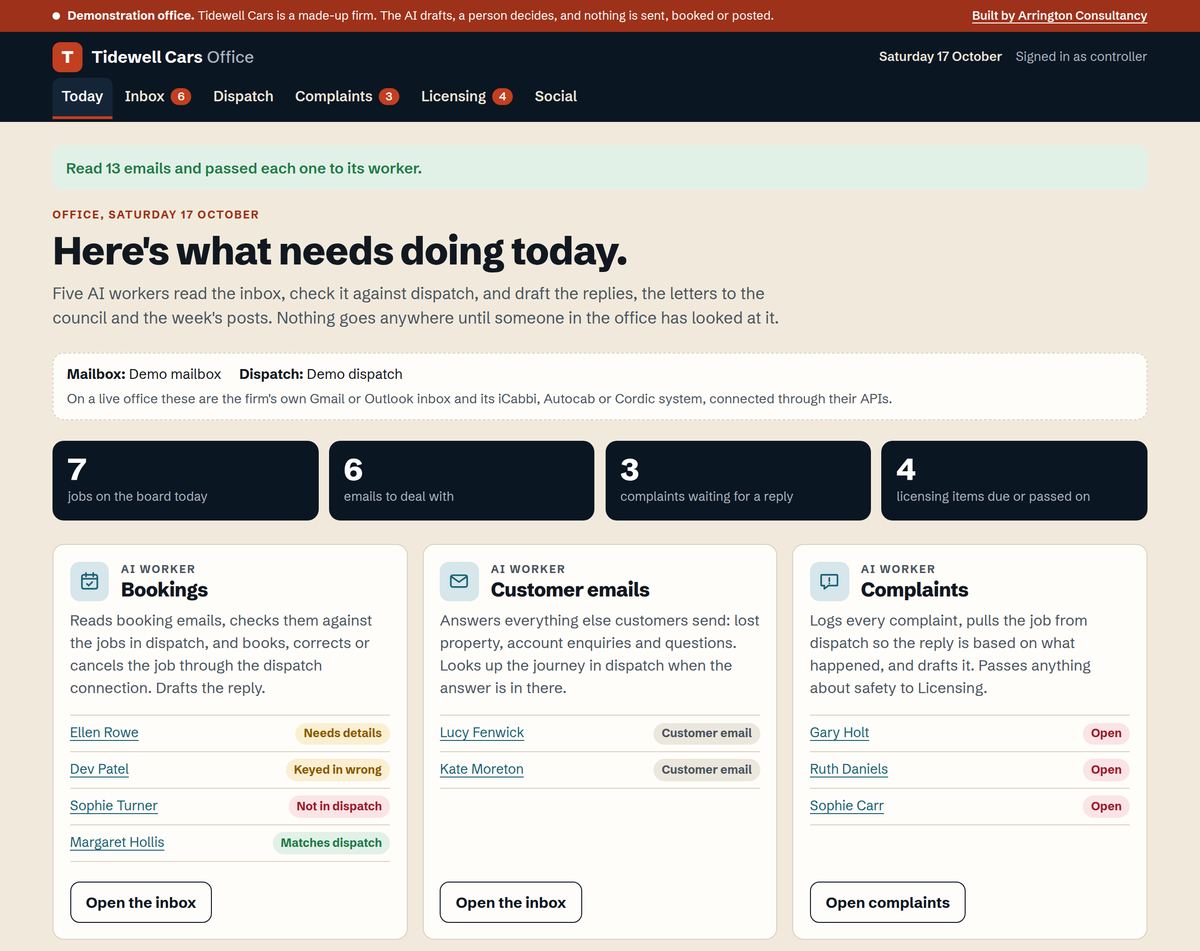Click the Customer emails envelope icon
1200x951 pixels.
(x=459, y=581)
